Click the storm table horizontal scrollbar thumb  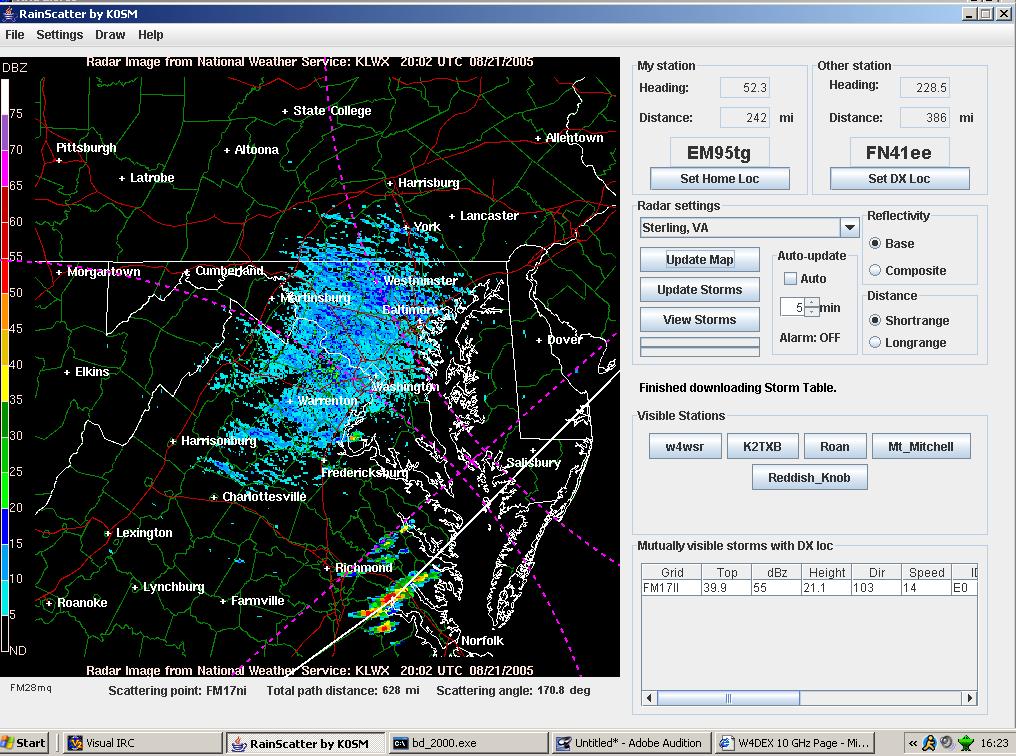point(728,698)
